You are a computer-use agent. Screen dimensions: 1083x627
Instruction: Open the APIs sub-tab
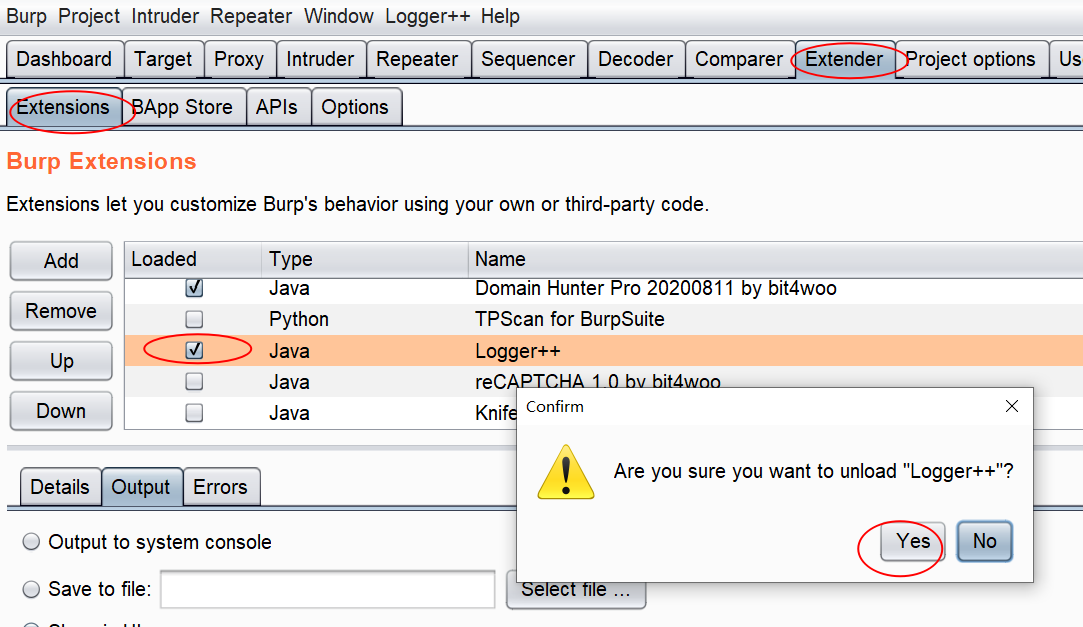[x=277, y=108]
